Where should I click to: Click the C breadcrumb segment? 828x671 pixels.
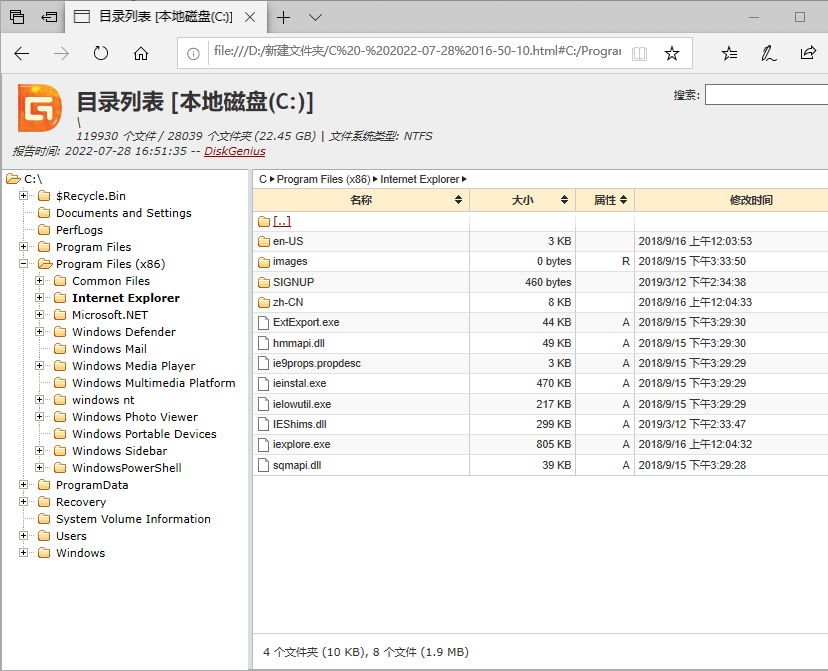coord(262,179)
